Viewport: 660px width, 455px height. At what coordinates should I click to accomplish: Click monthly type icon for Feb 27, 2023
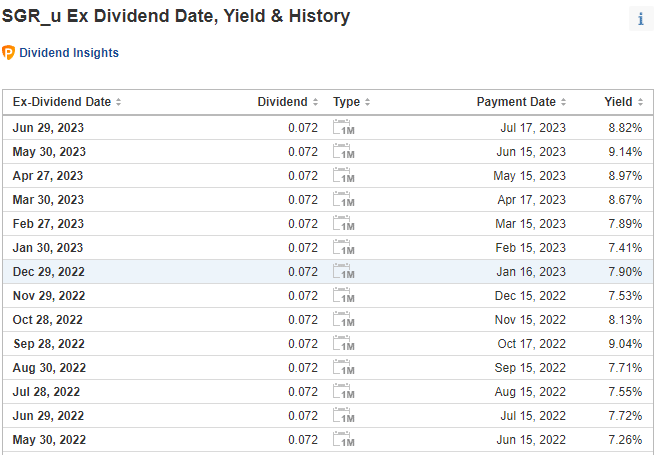pos(343,223)
